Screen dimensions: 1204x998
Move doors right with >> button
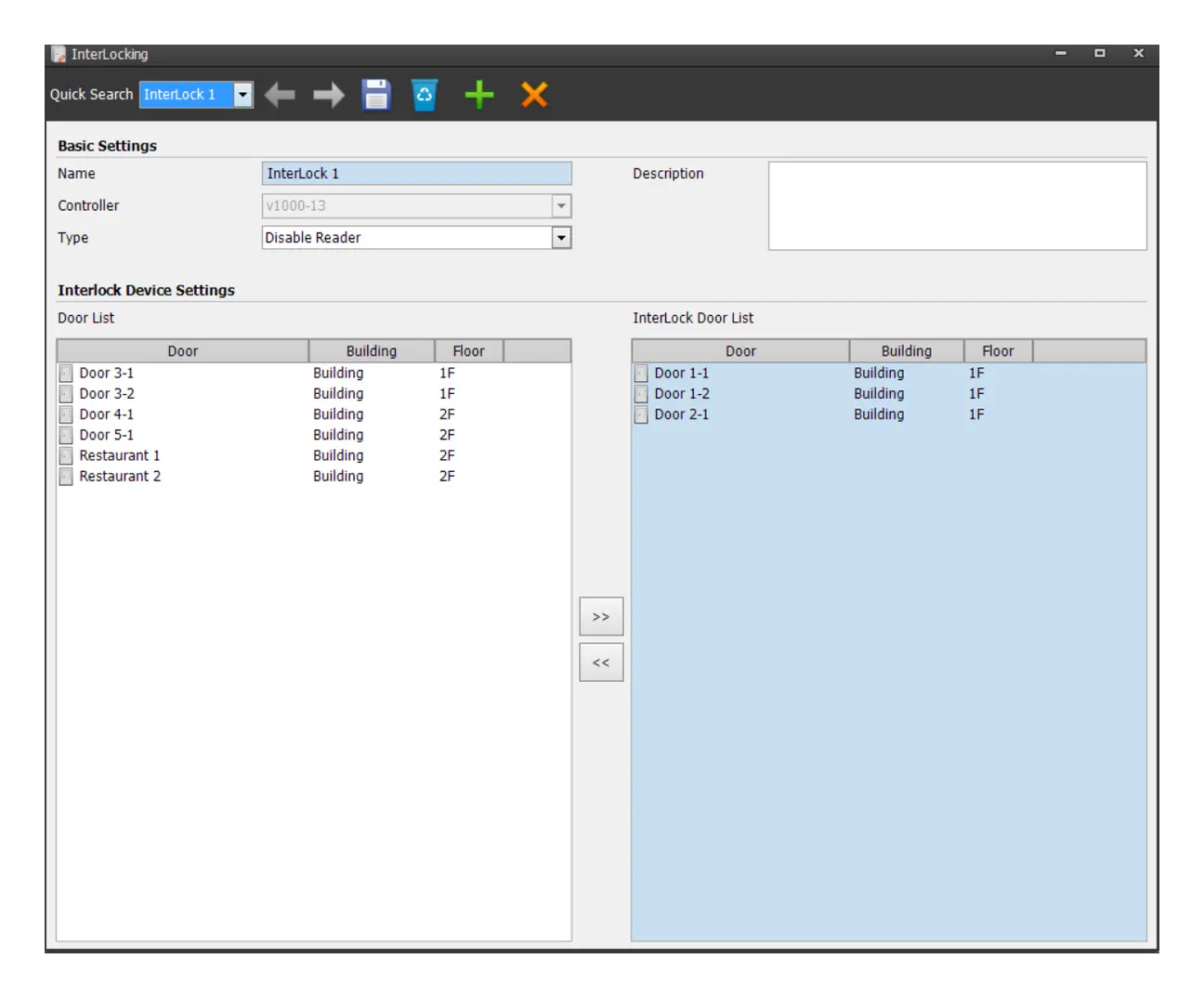click(601, 617)
